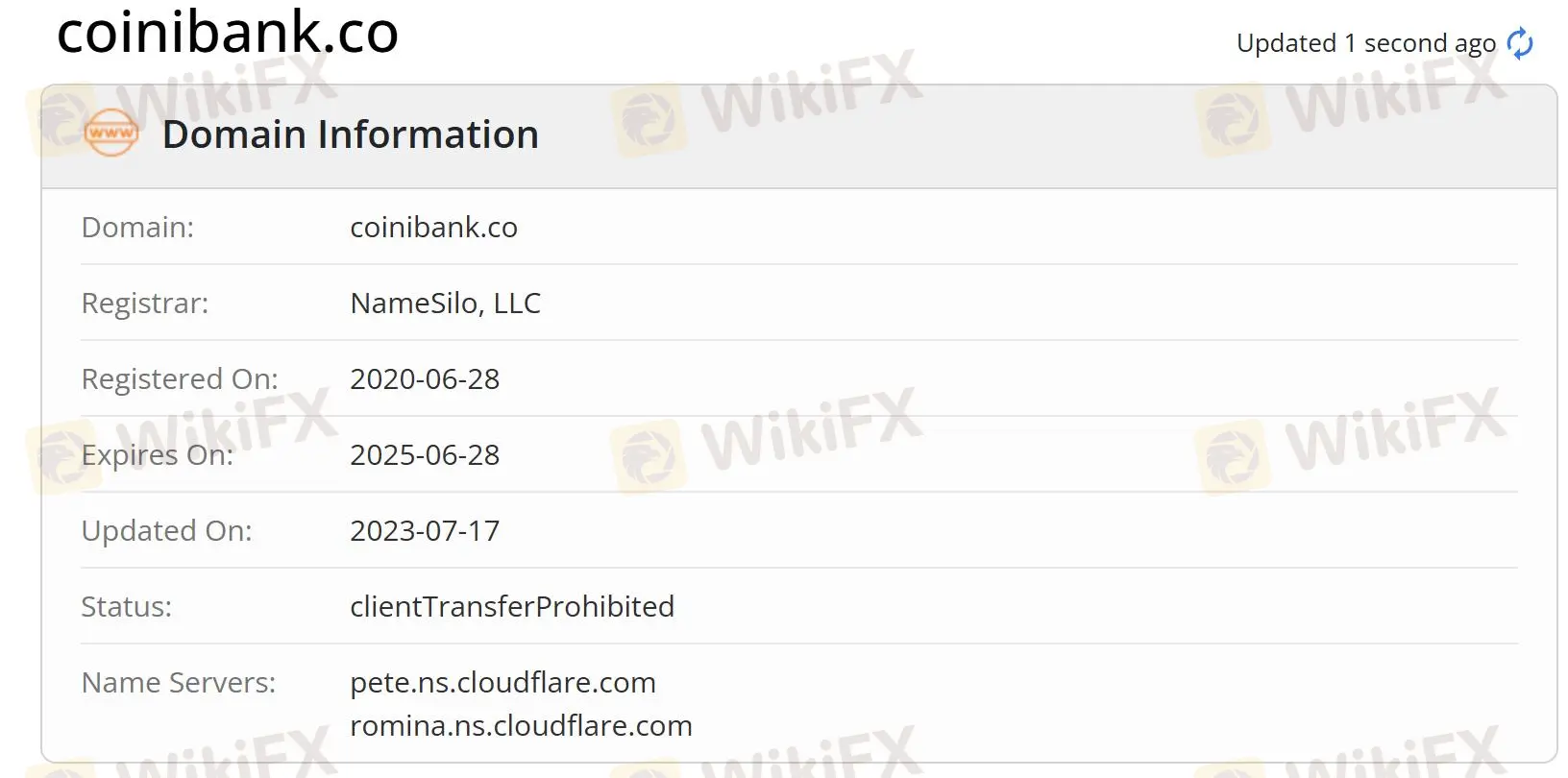Click the registered date 2020-06-28
The width and height of the screenshot is (1568, 778).
click(425, 379)
